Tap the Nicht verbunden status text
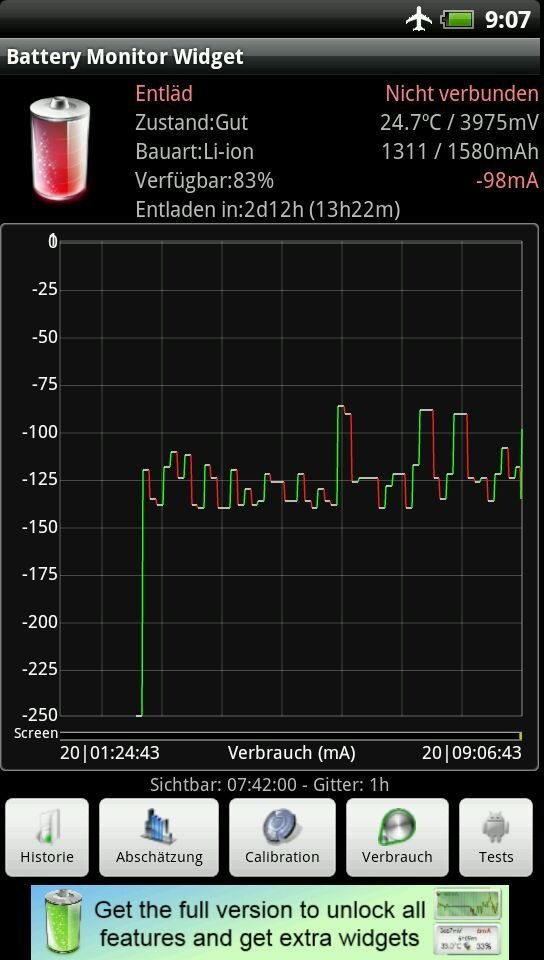Viewport: 544px width, 960px height. click(x=462, y=94)
